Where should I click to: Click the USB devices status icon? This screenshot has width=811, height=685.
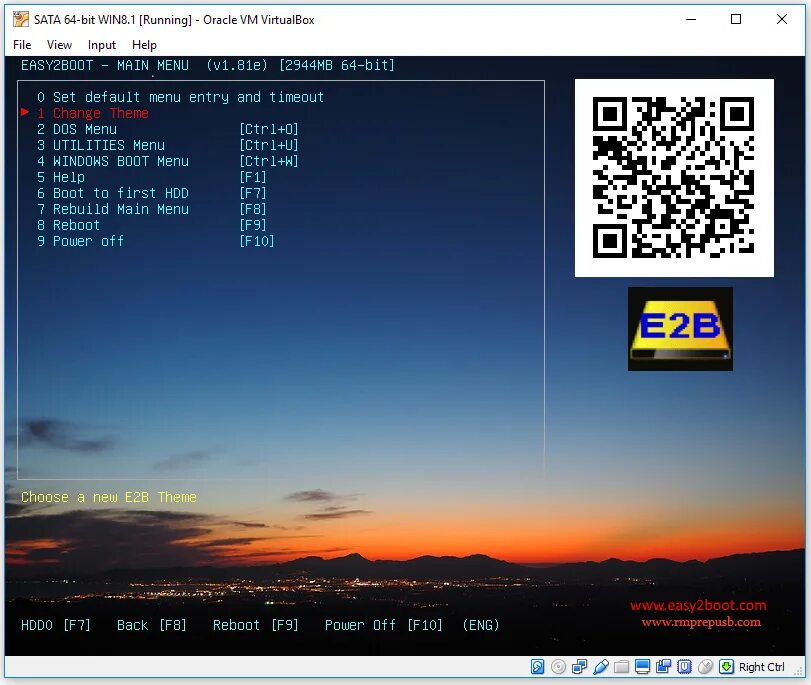click(x=600, y=667)
